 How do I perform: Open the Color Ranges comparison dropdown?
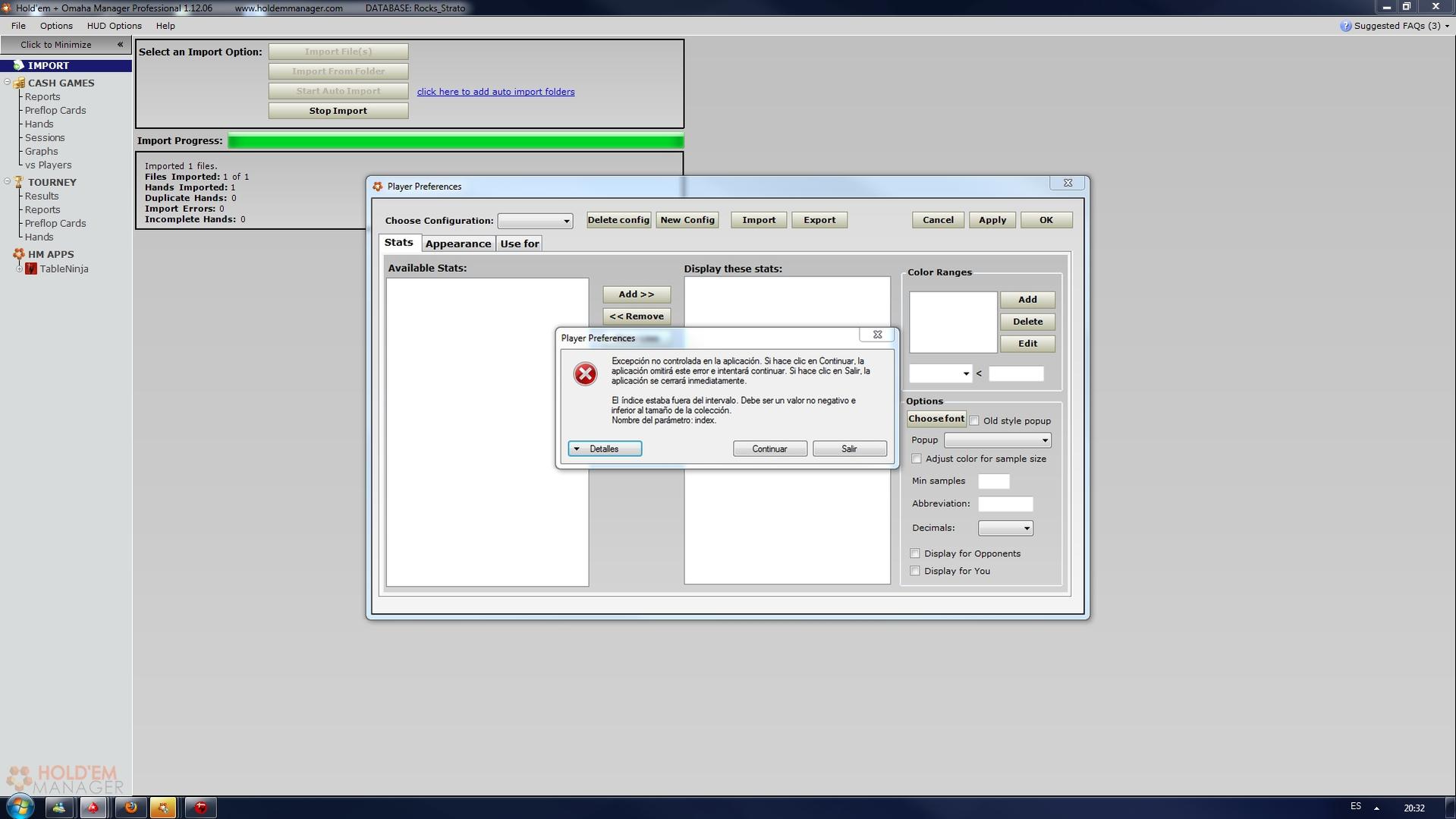pos(941,373)
